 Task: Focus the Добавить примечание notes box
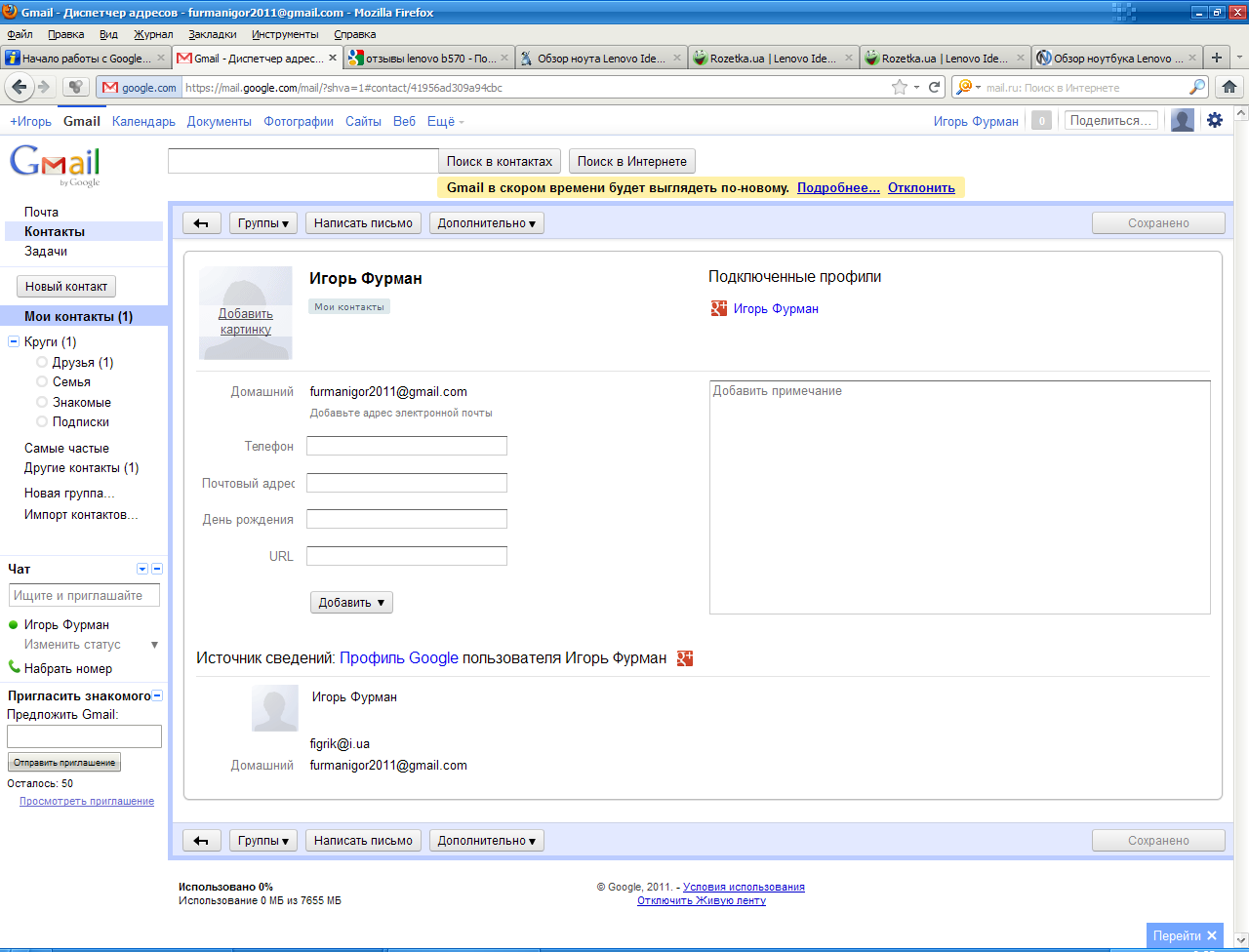click(960, 497)
